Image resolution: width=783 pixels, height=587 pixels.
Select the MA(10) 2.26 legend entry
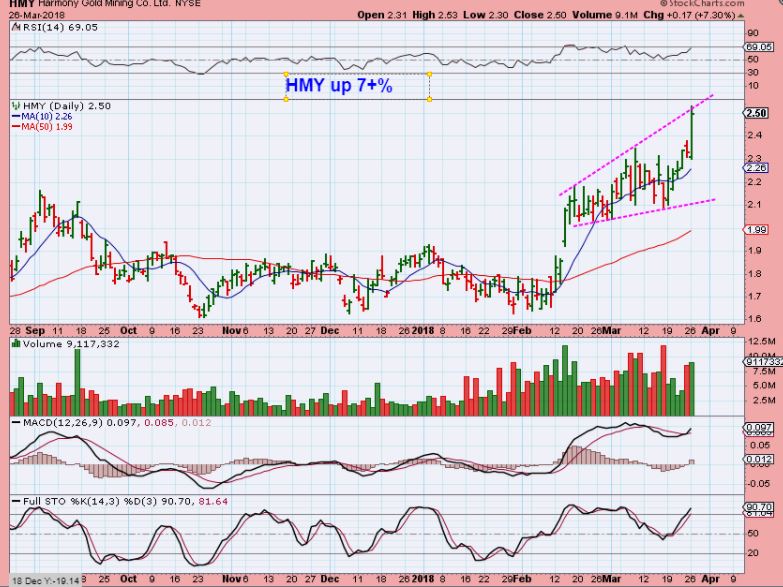point(42,116)
